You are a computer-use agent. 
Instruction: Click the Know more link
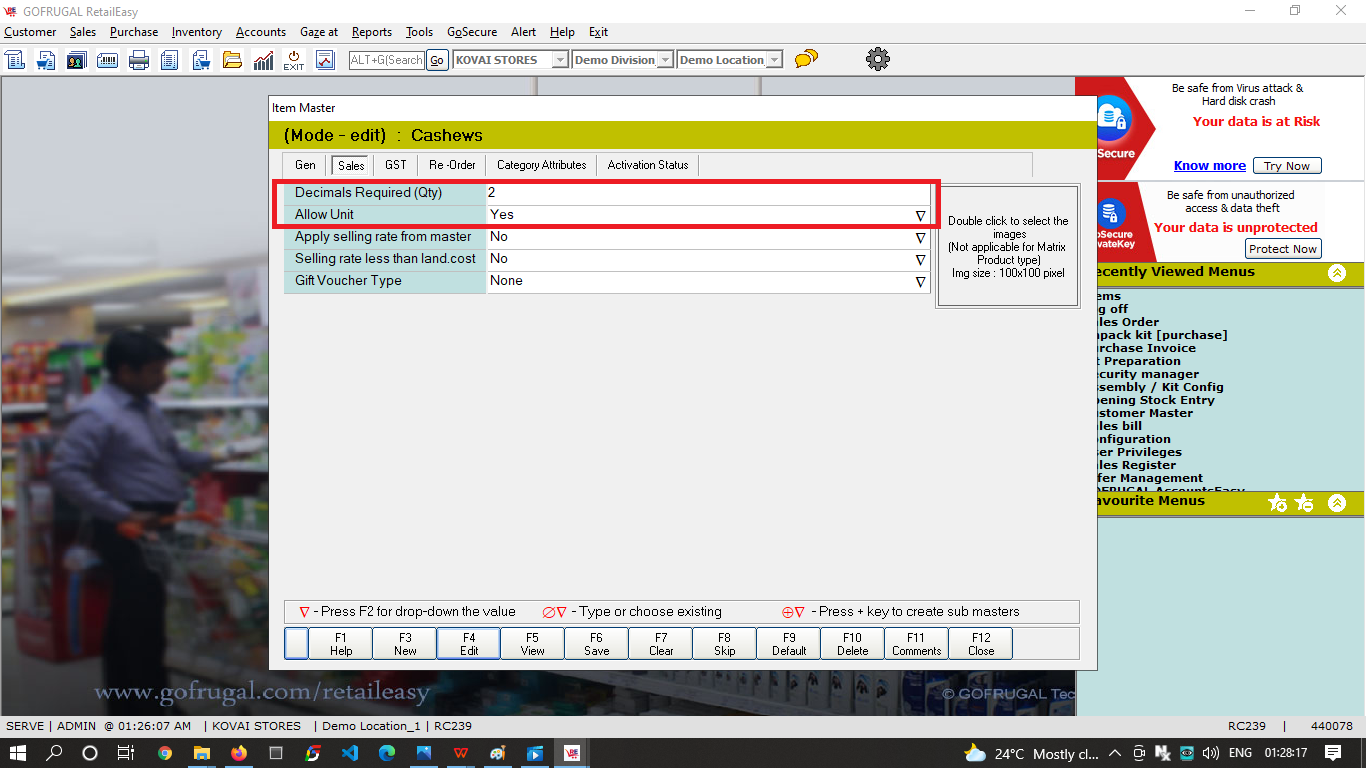[x=1210, y=166]
